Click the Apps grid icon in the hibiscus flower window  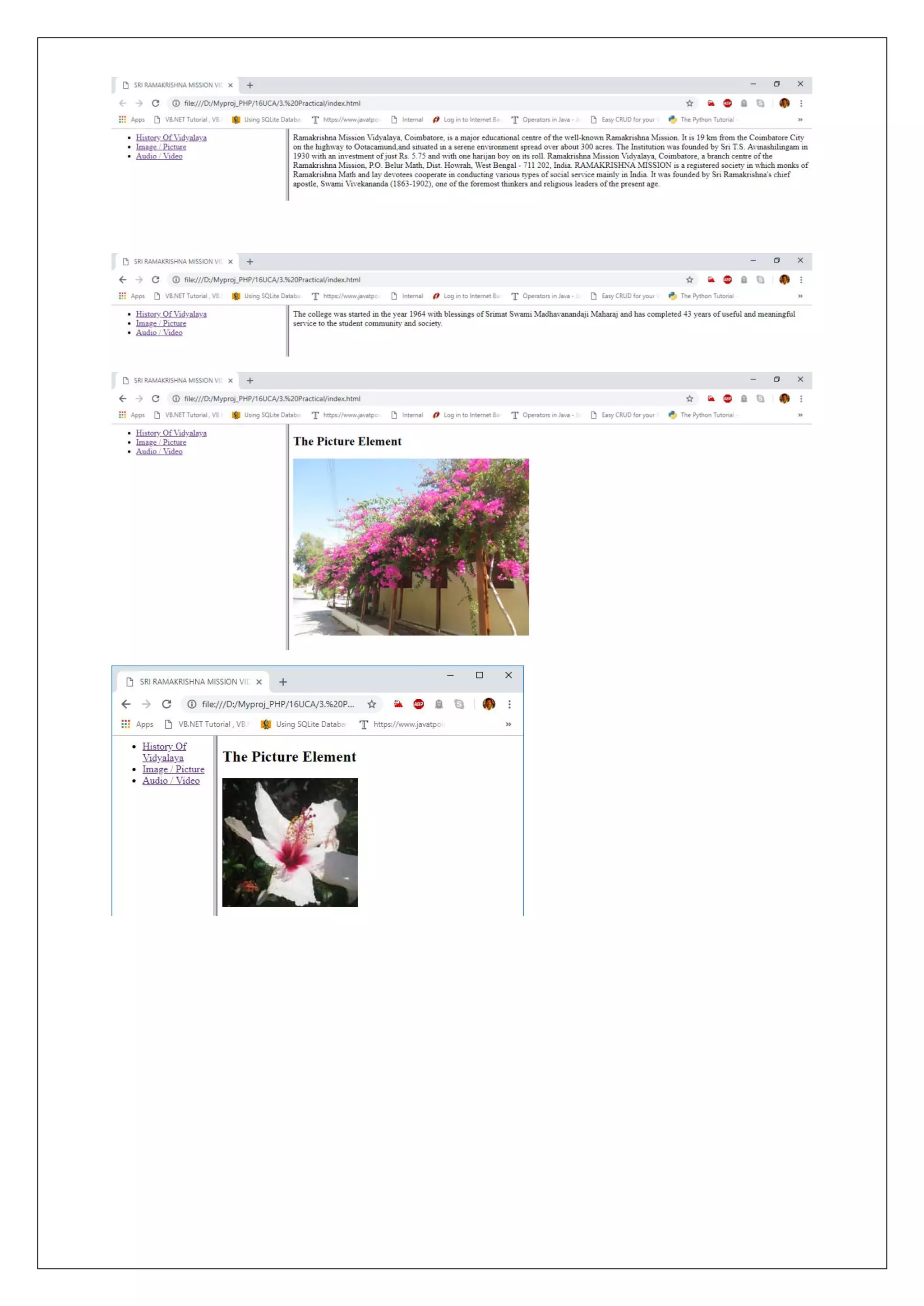[x=126, y=724]
